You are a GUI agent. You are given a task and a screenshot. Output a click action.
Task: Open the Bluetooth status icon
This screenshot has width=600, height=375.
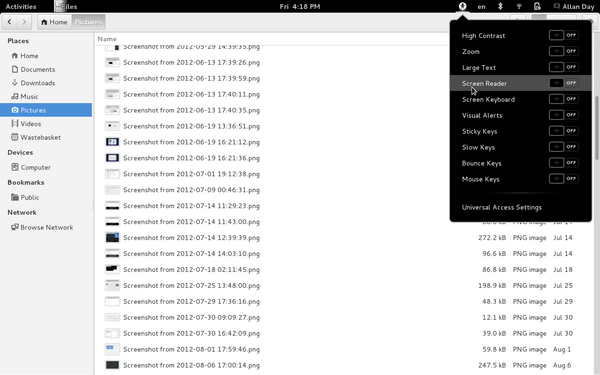pyautogui.click(x=500, y=6)
